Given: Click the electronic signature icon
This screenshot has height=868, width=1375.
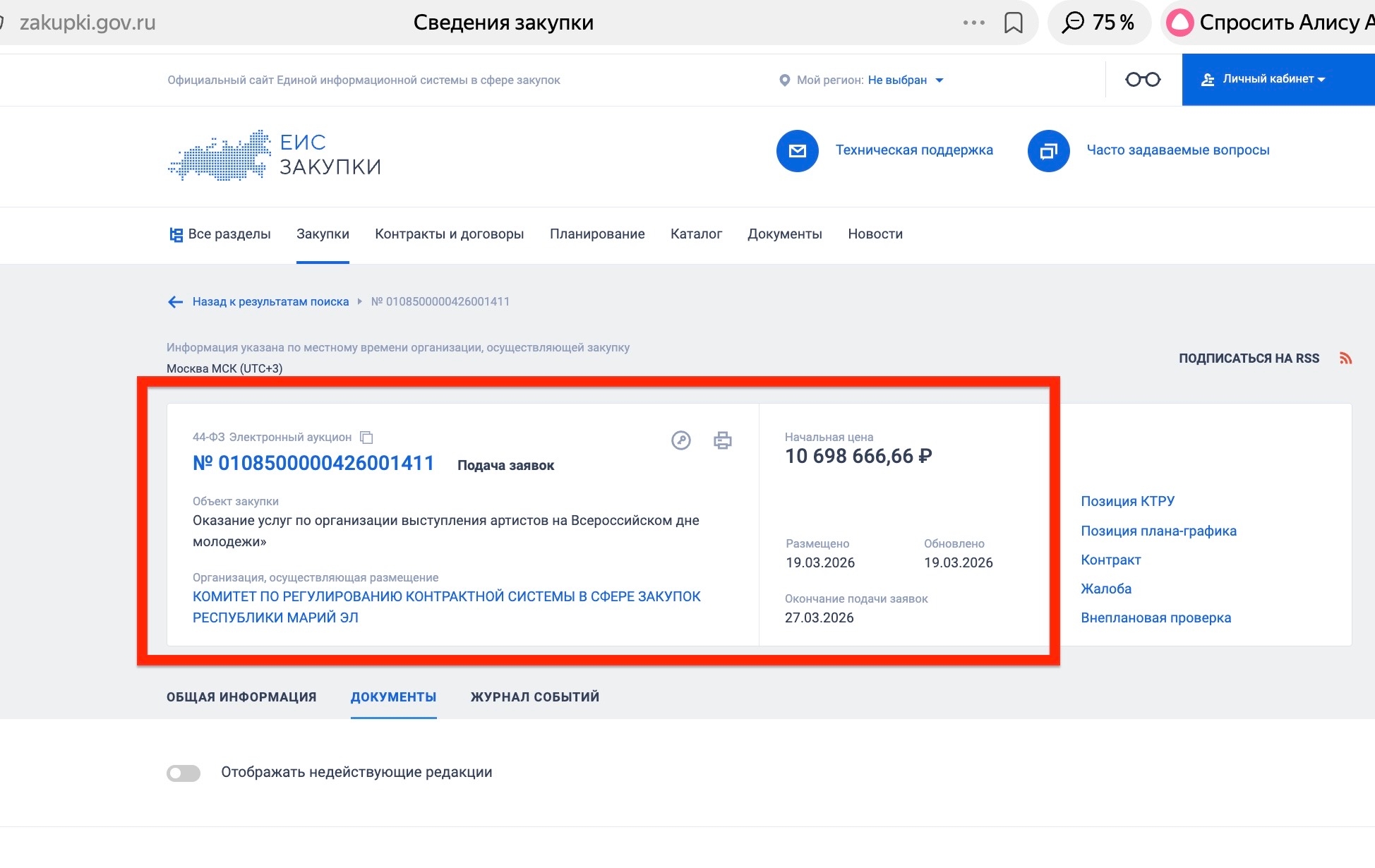Looking at the screenshot, I should click(x=680, y=441).
